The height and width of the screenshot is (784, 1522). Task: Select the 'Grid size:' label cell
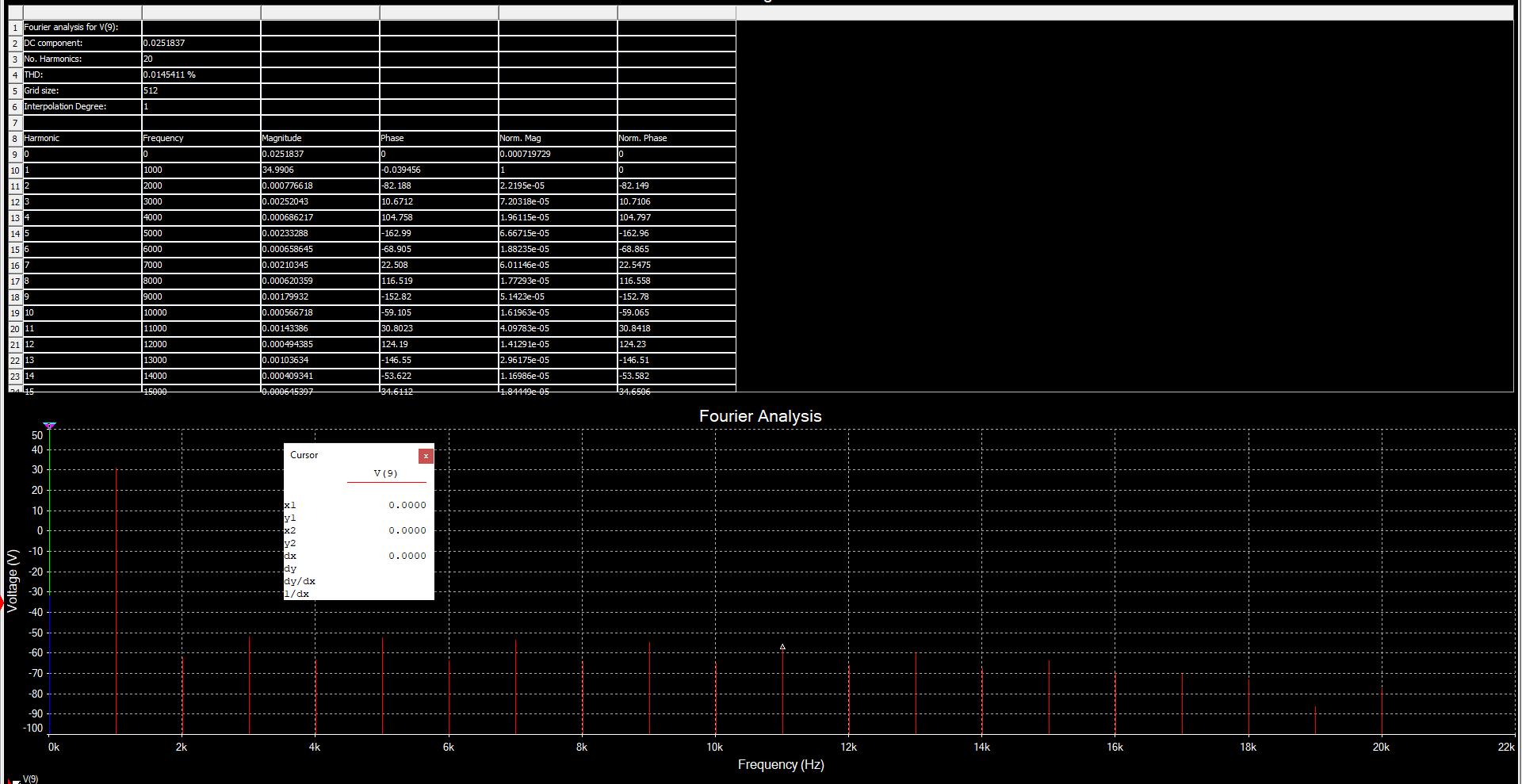[x=82, y=91]
